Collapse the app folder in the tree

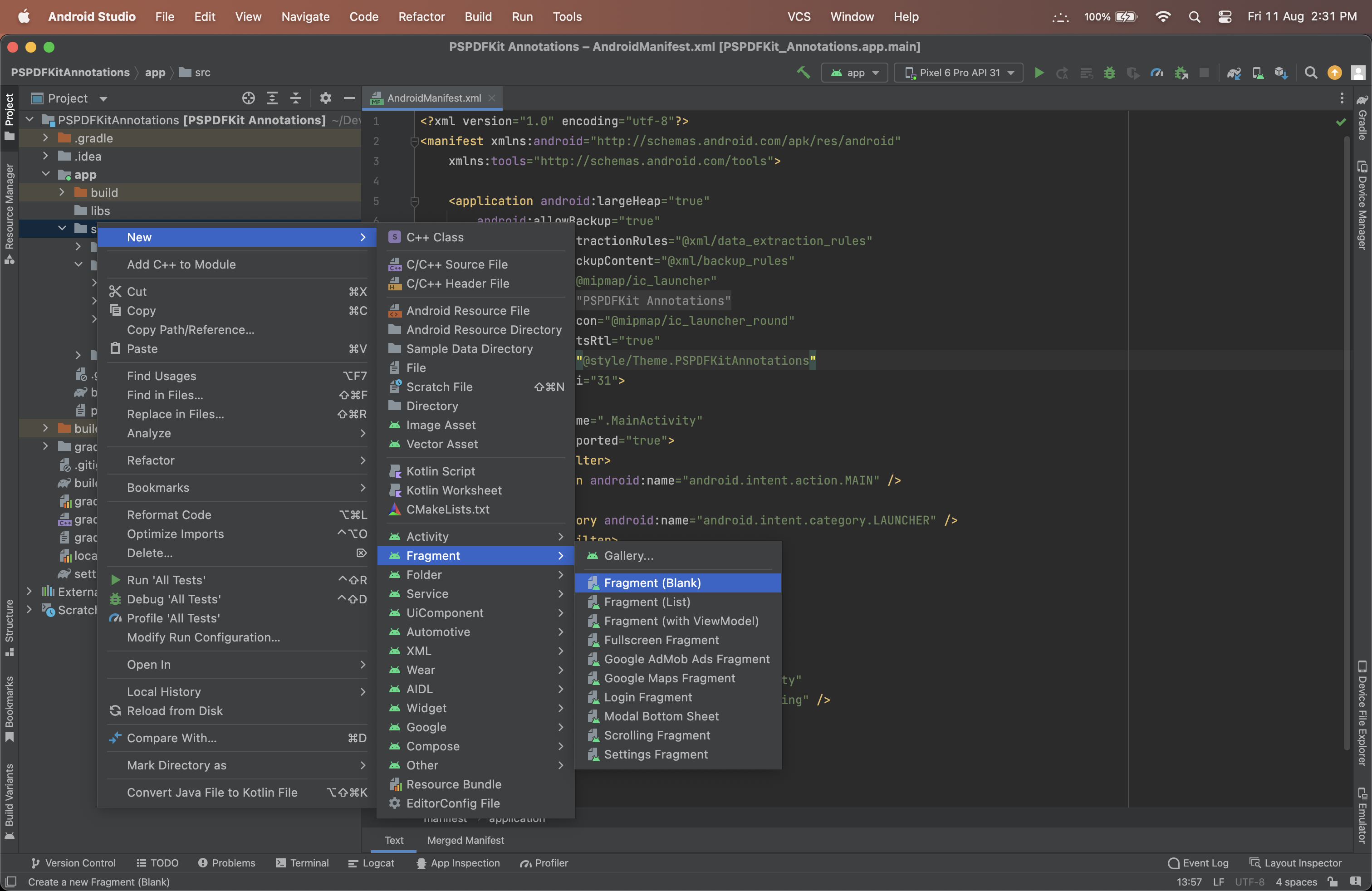[x=45, y=174]
